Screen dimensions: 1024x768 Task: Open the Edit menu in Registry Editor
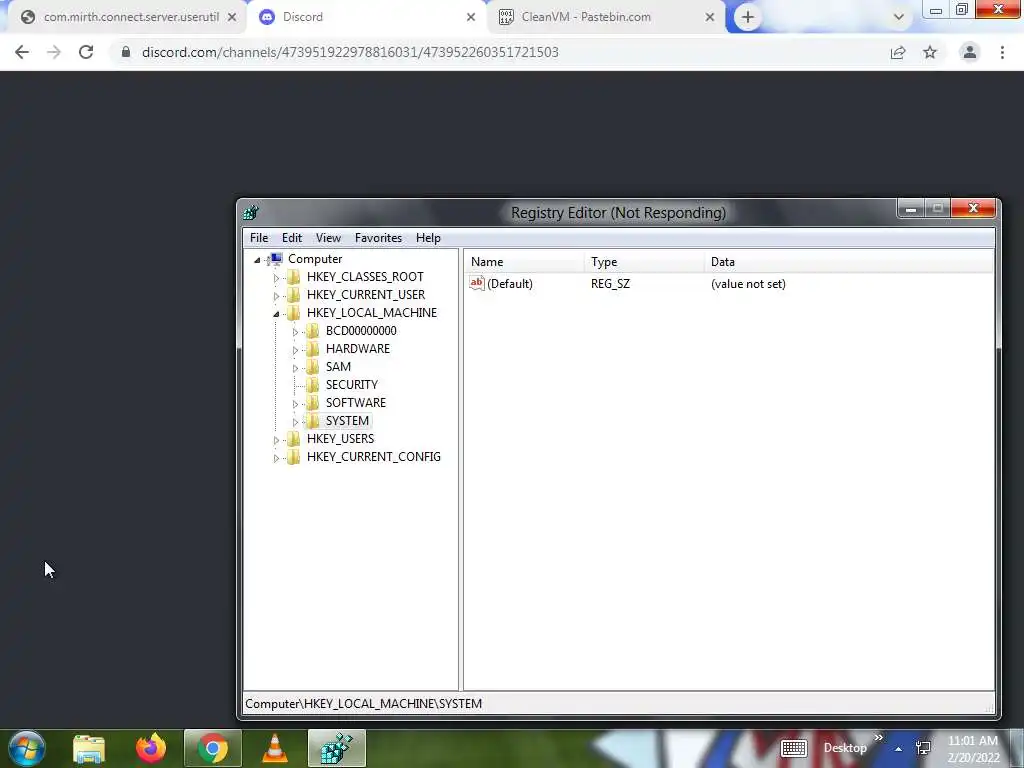[x=291, y=238]
